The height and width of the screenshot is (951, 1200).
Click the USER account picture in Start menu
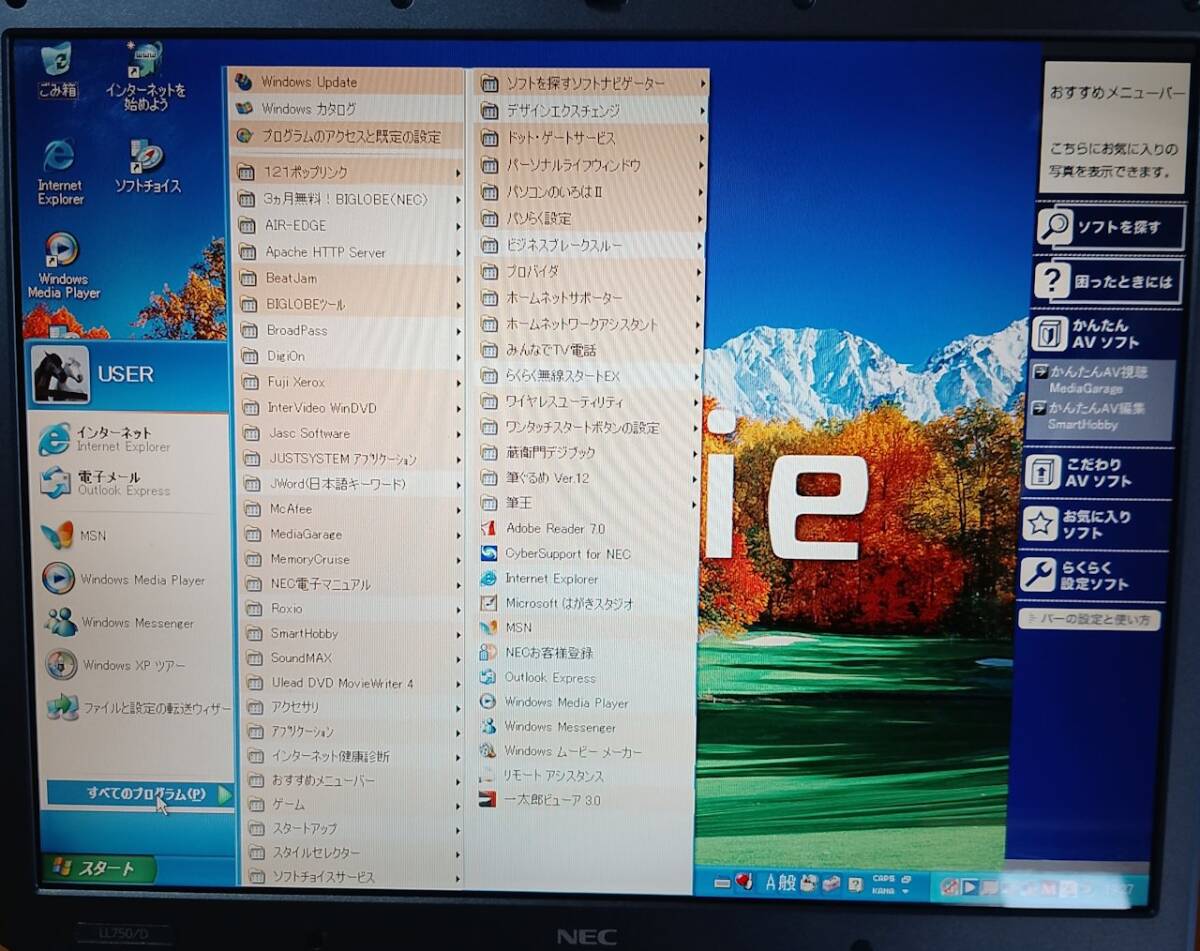[60, 374]
